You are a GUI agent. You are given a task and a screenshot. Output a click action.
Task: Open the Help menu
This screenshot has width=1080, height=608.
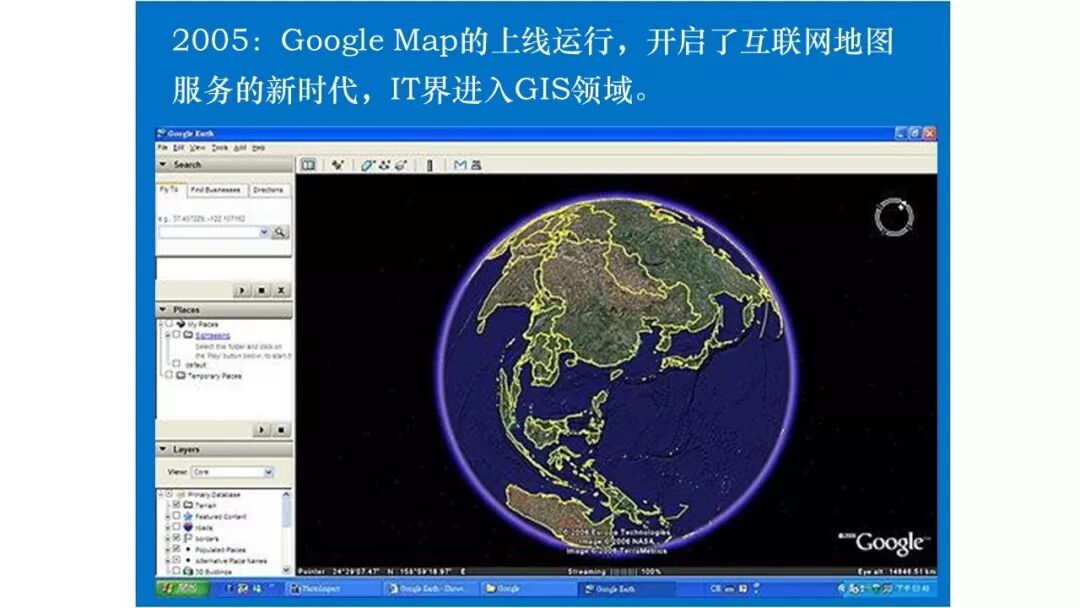point(258,147)
